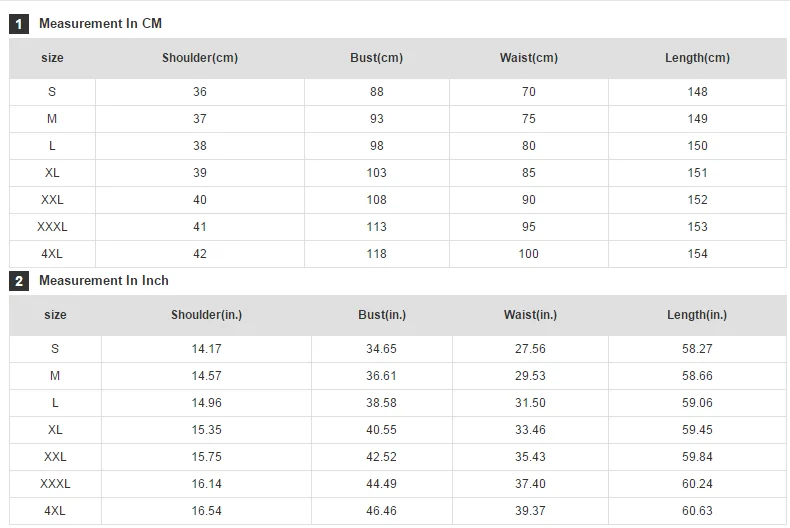Select the Measurement In CM heading
The height and width of the screenshot is (528, 790).
(100, 24)
